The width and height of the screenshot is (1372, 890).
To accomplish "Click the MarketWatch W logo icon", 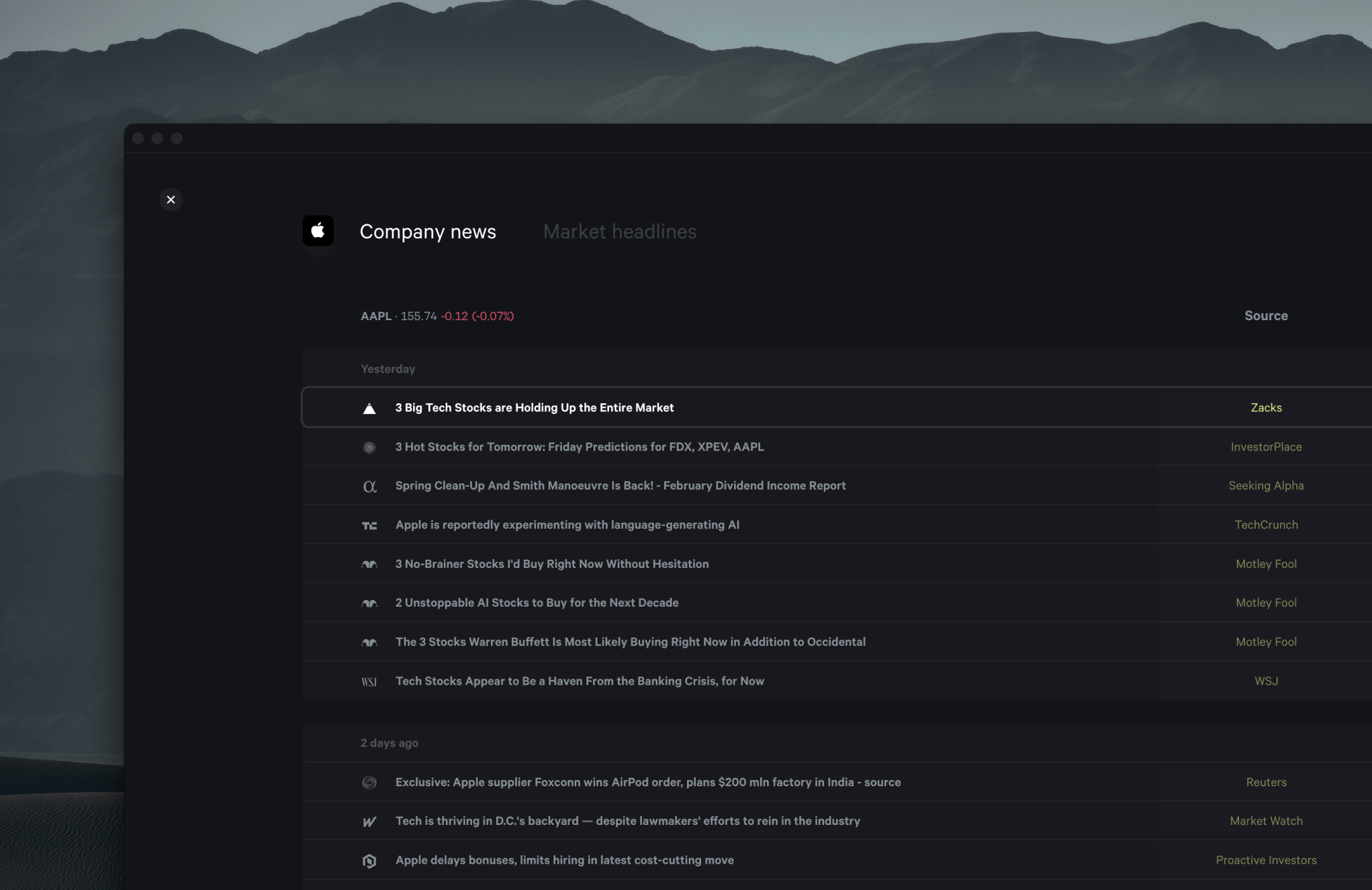I will click(369, 822).
